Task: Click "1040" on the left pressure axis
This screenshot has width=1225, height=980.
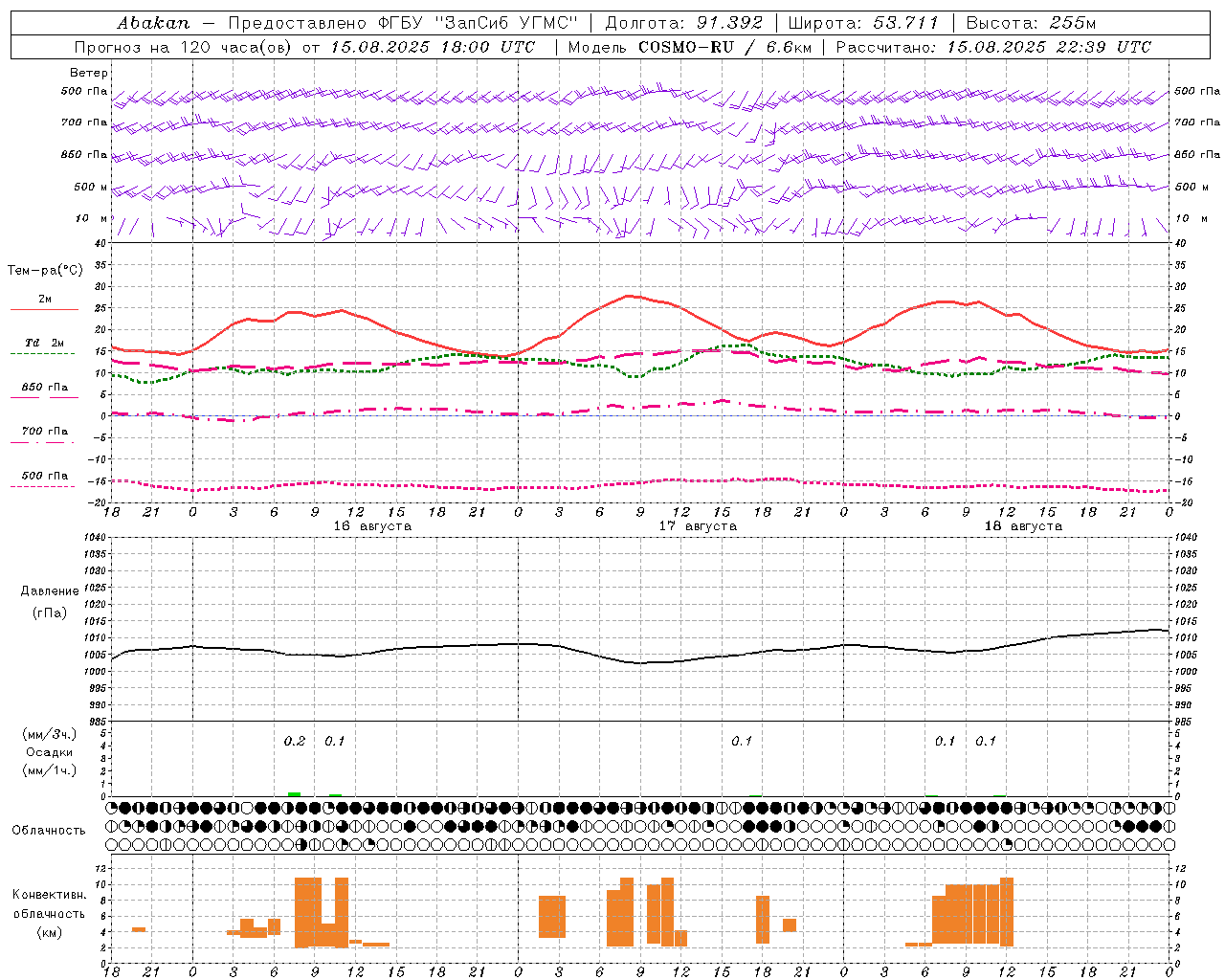Action: click(x=94, y=538)
